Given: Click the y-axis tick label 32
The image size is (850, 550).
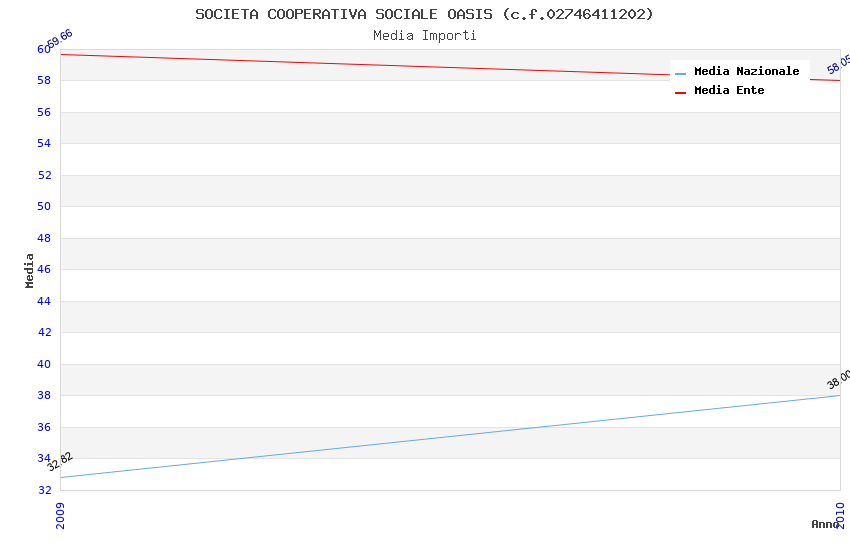Looking at the screenshot, I should [x=44, y=490].
